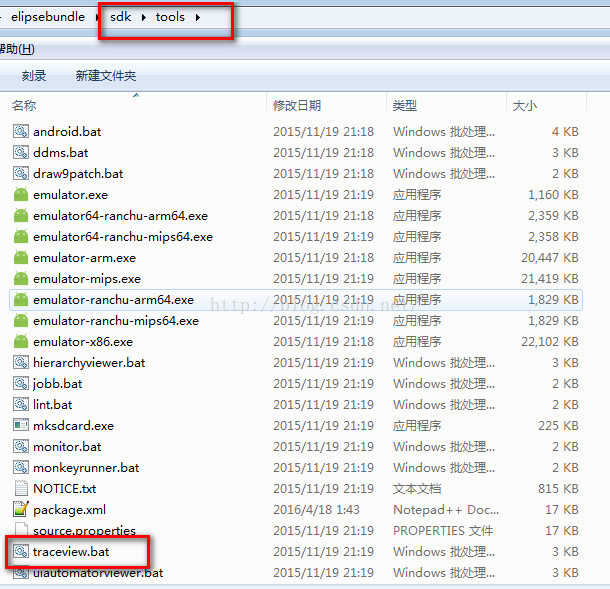This screenshot has height=589, width=610.
Task: Click the 文本文档 type of NOTICE.txt
Action: [417, 489]
